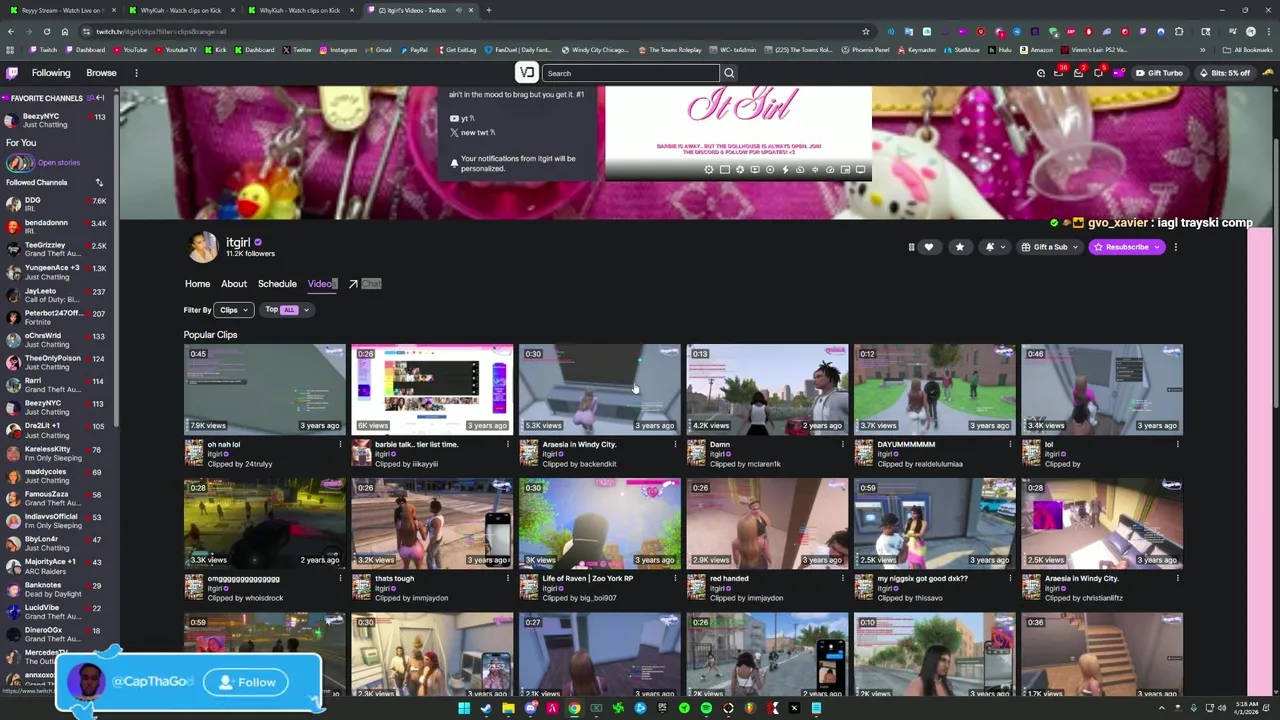This screenshot has width=1280, height=720.
Task: Open Following in top navigation
Action: [x=51, y=73]
